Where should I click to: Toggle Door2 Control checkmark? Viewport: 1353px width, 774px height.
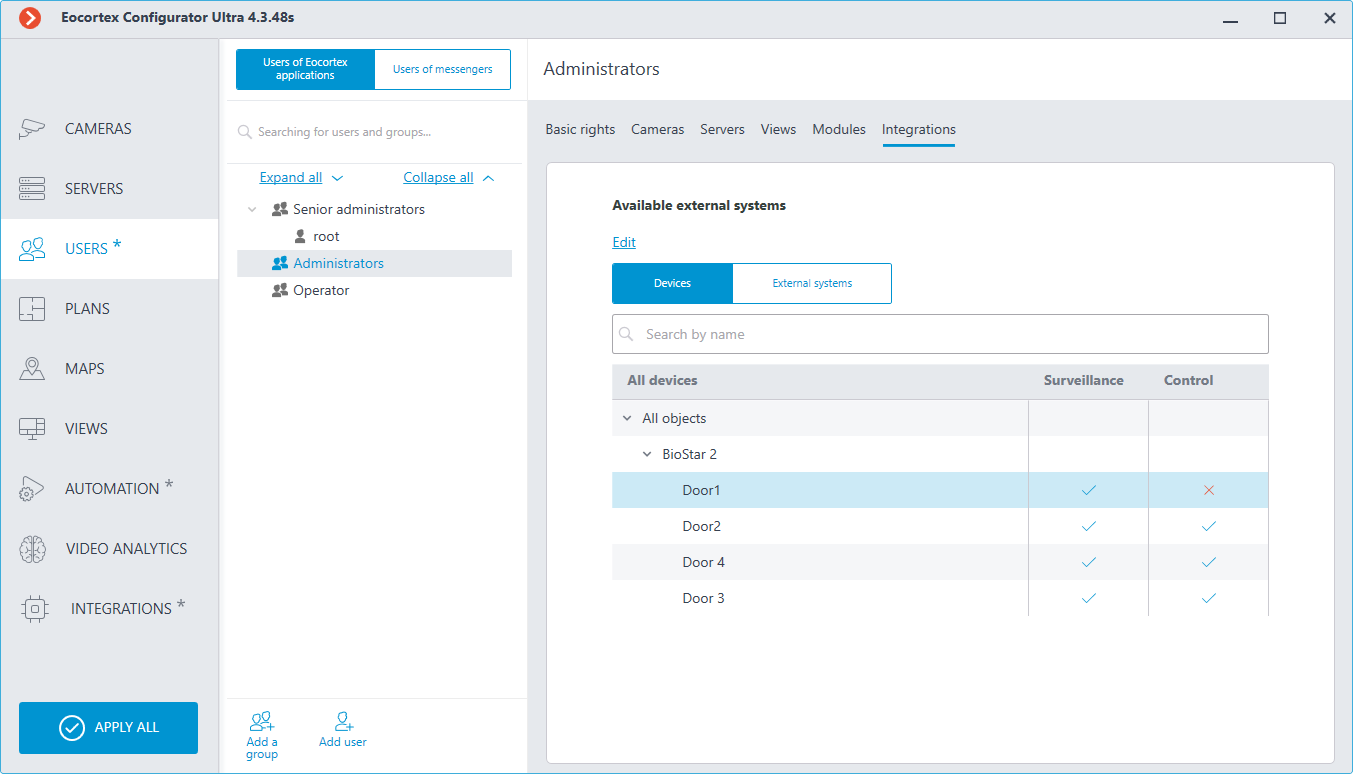click(1209, 526)
